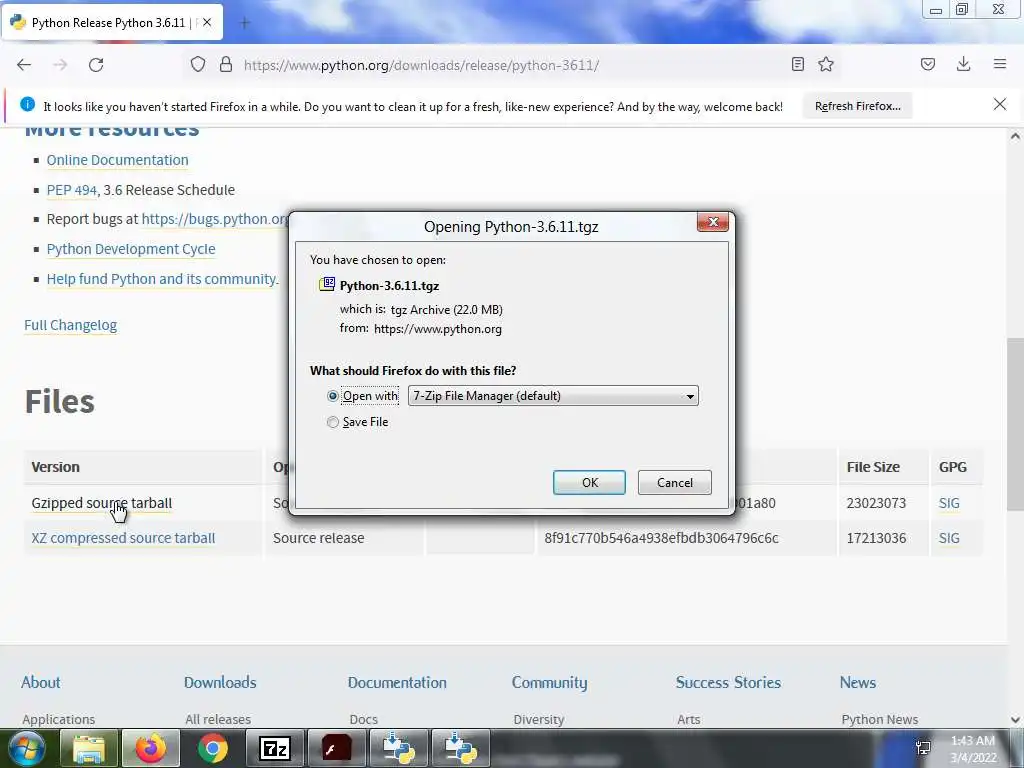1024x768 pixels.
Task: Open the PEP 494 link
Action: (x=72, y=190)
